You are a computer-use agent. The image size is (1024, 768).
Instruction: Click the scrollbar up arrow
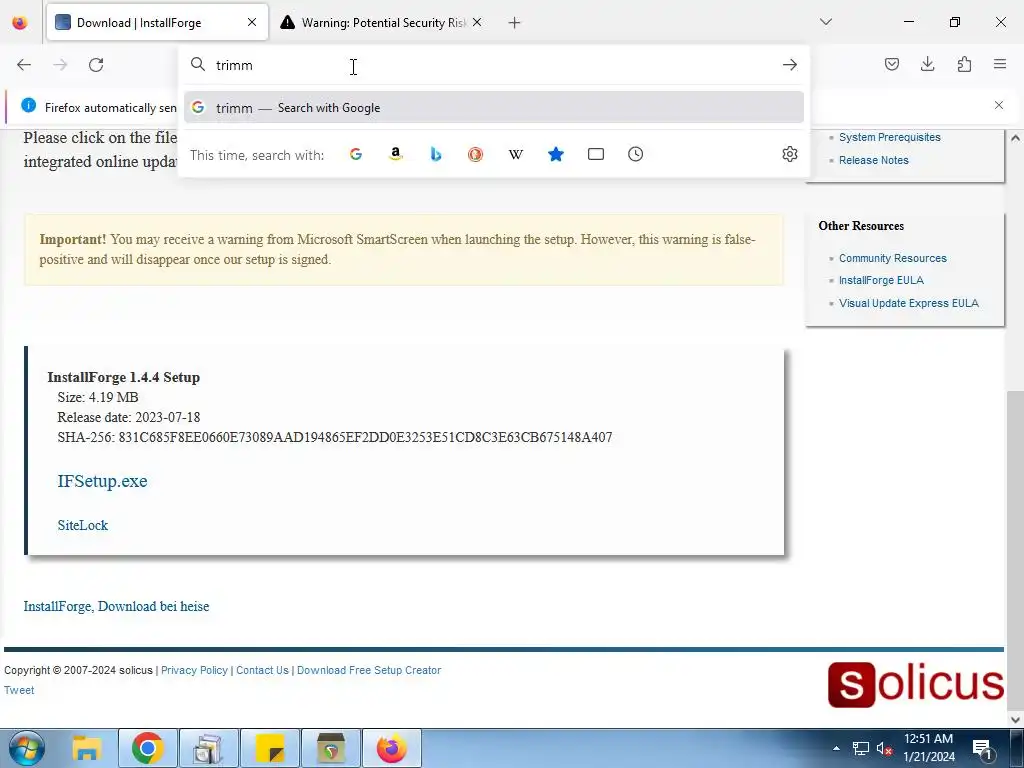1015,138
